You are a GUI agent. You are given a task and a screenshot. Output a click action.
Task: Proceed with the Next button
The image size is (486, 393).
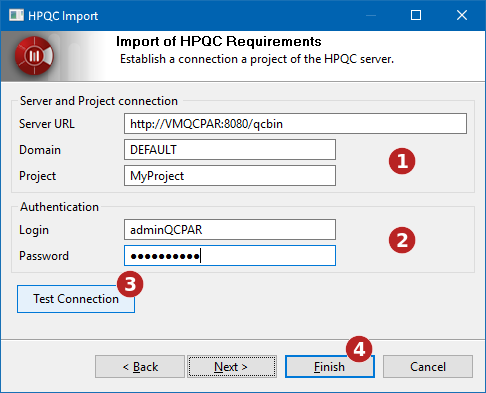coord(232,367)
